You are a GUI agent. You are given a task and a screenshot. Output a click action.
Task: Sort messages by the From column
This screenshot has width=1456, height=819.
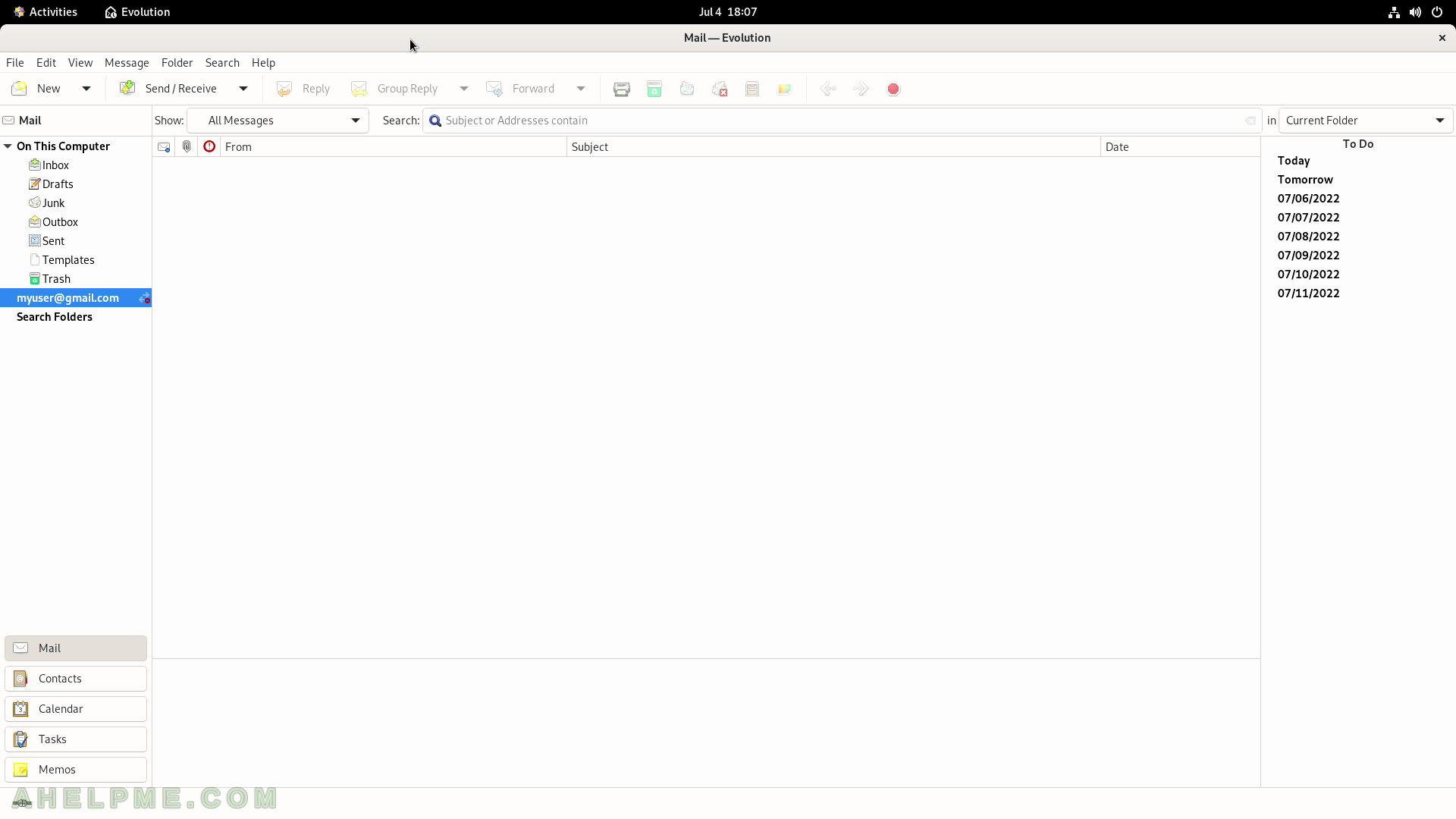(394, 147)
